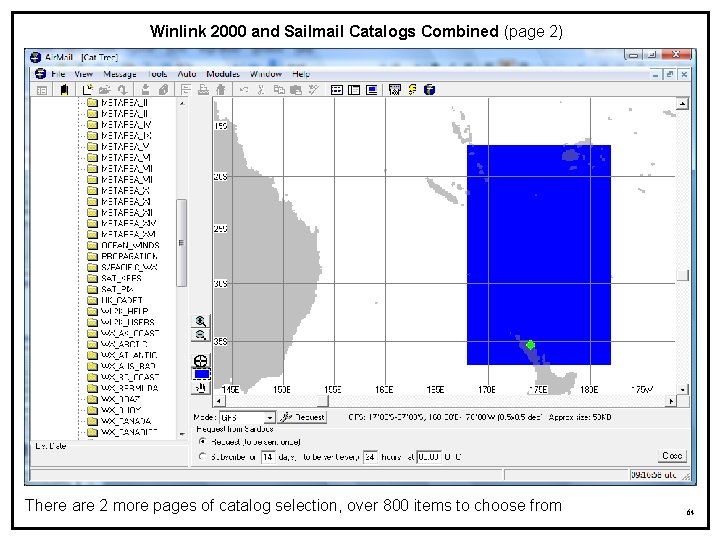Click the catalog tree scroll down arrow
This screenshot has height=540, width=720.
[182, 433]
